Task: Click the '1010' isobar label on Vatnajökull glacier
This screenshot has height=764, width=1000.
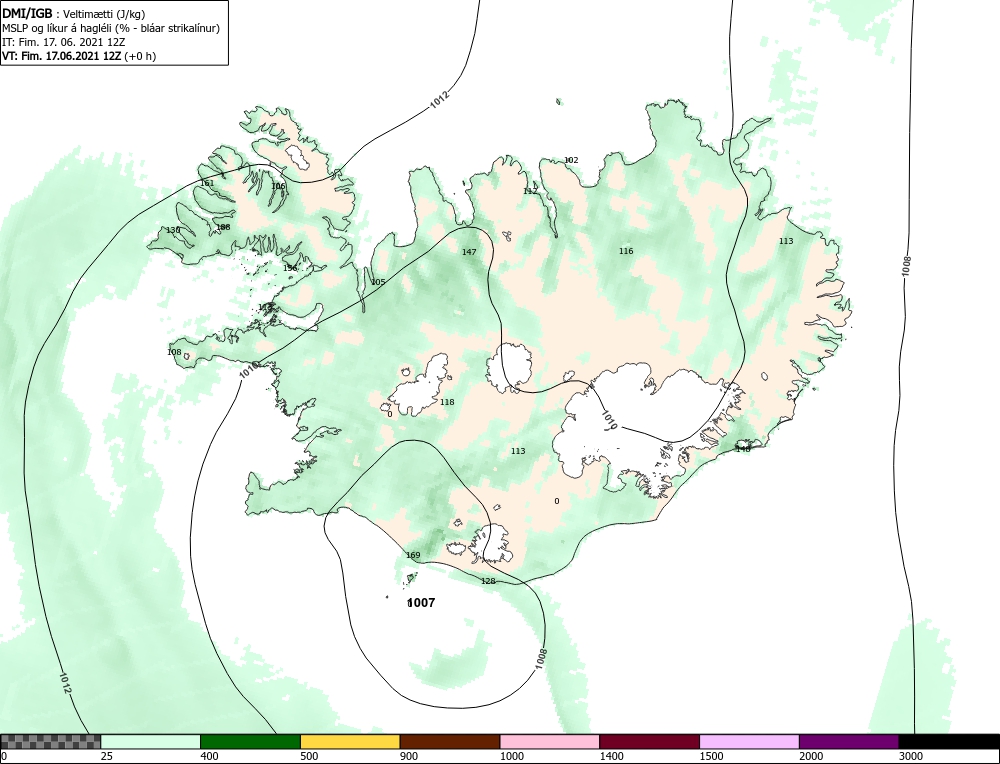Action: point(610,420)
